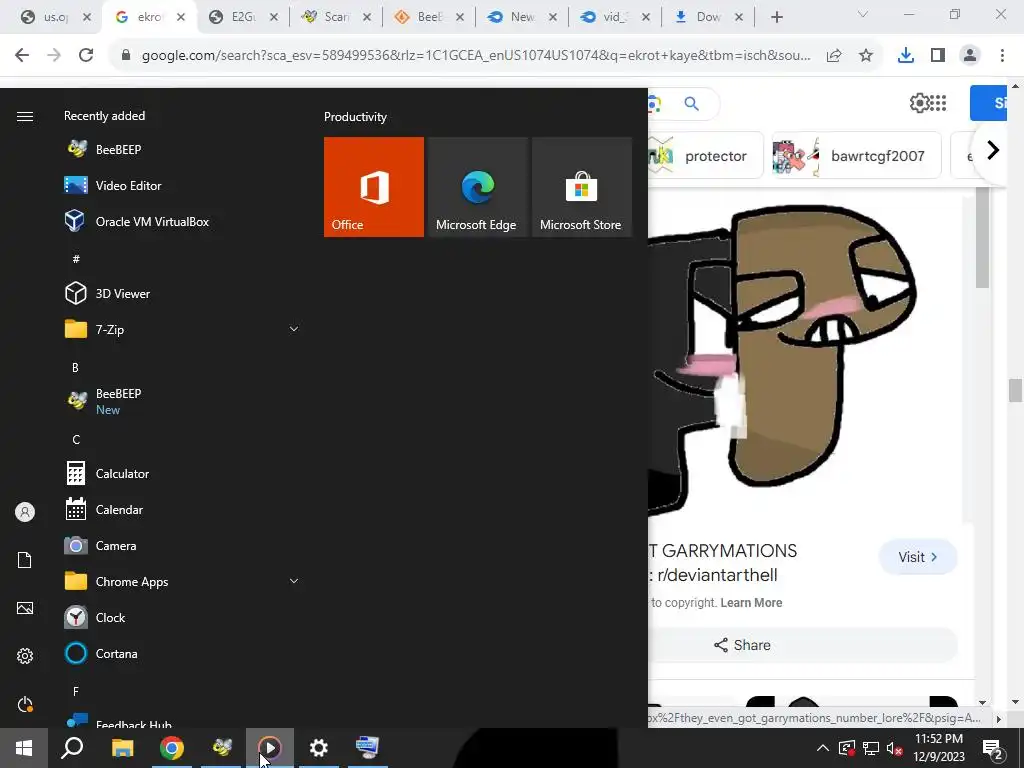Click the Chrome address bar
Image resolution: width=1024 pixels, height=768 pixels.
click(475, 56)
